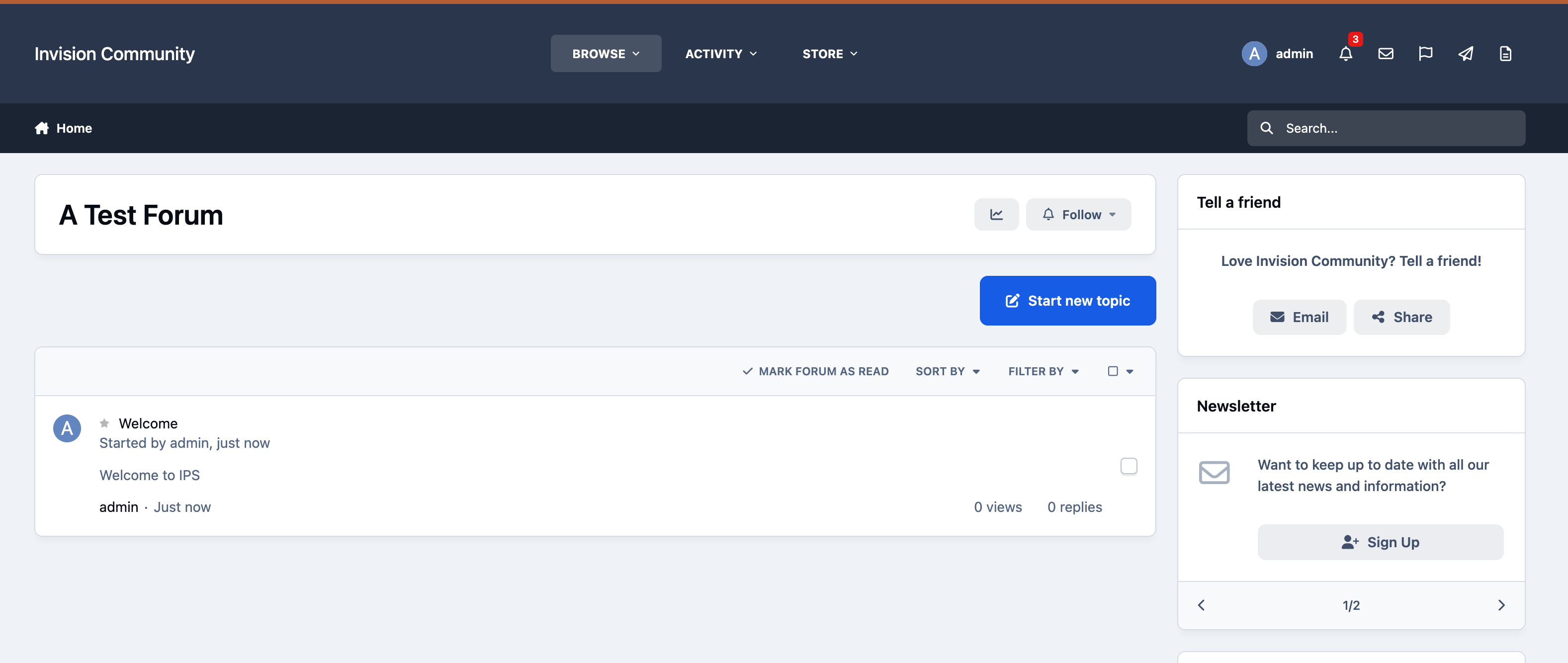Viewport: 1568px width, 663px height.
Task: Click the Newsletter Sign Up button
Action: click(x=1381, y=543)
